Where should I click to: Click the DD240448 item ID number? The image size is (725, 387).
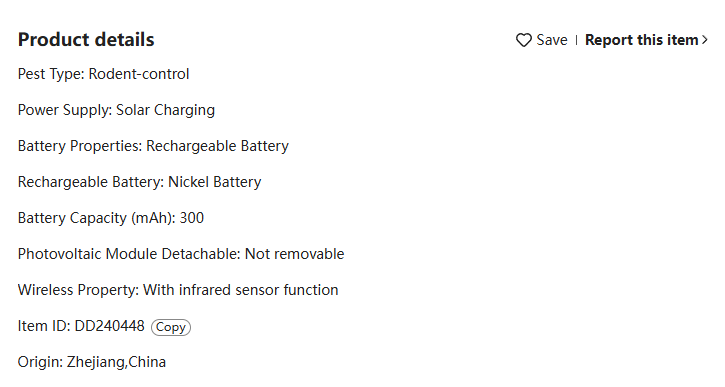(109, 326)
